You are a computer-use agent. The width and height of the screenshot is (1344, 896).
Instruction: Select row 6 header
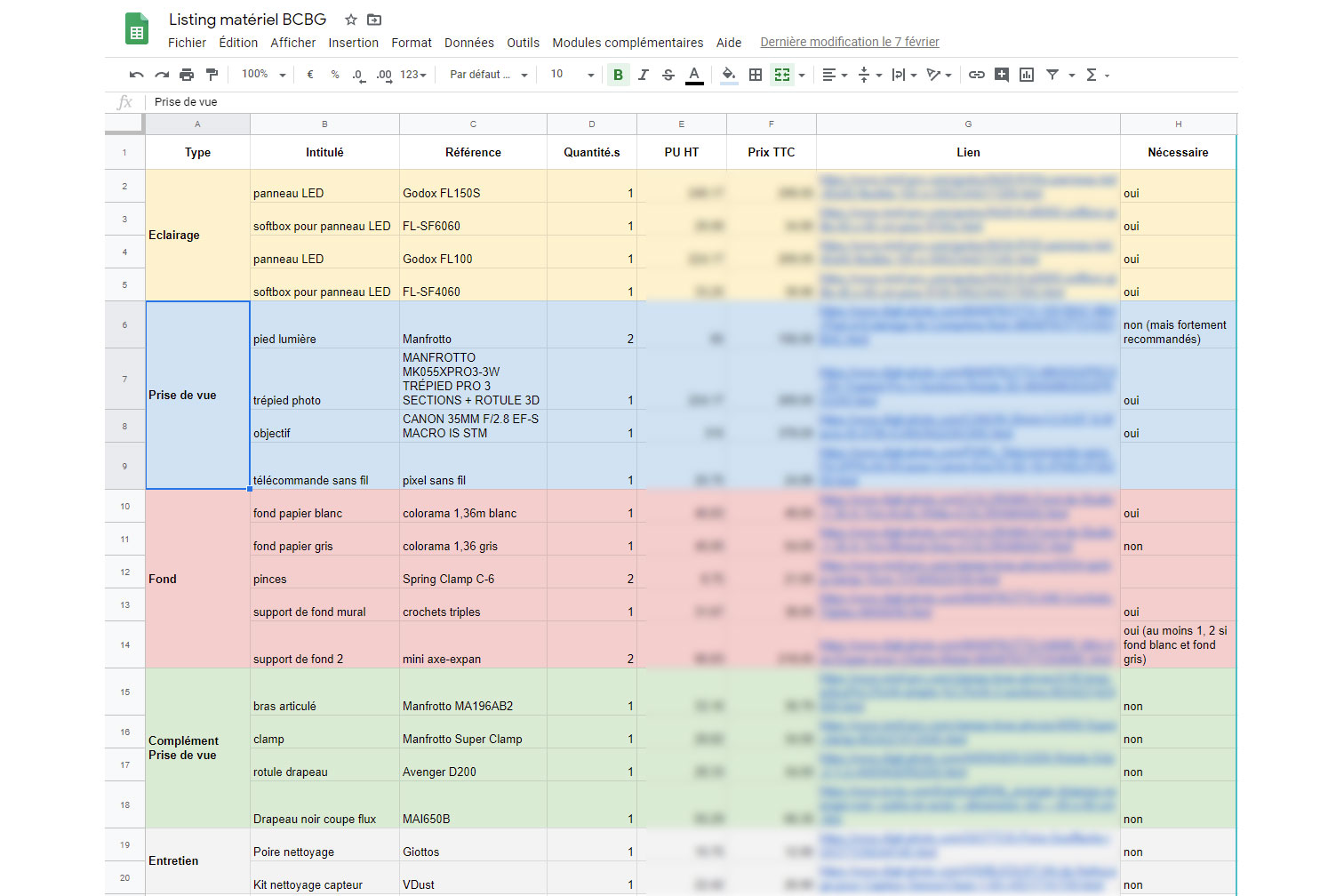pos(124,324)
